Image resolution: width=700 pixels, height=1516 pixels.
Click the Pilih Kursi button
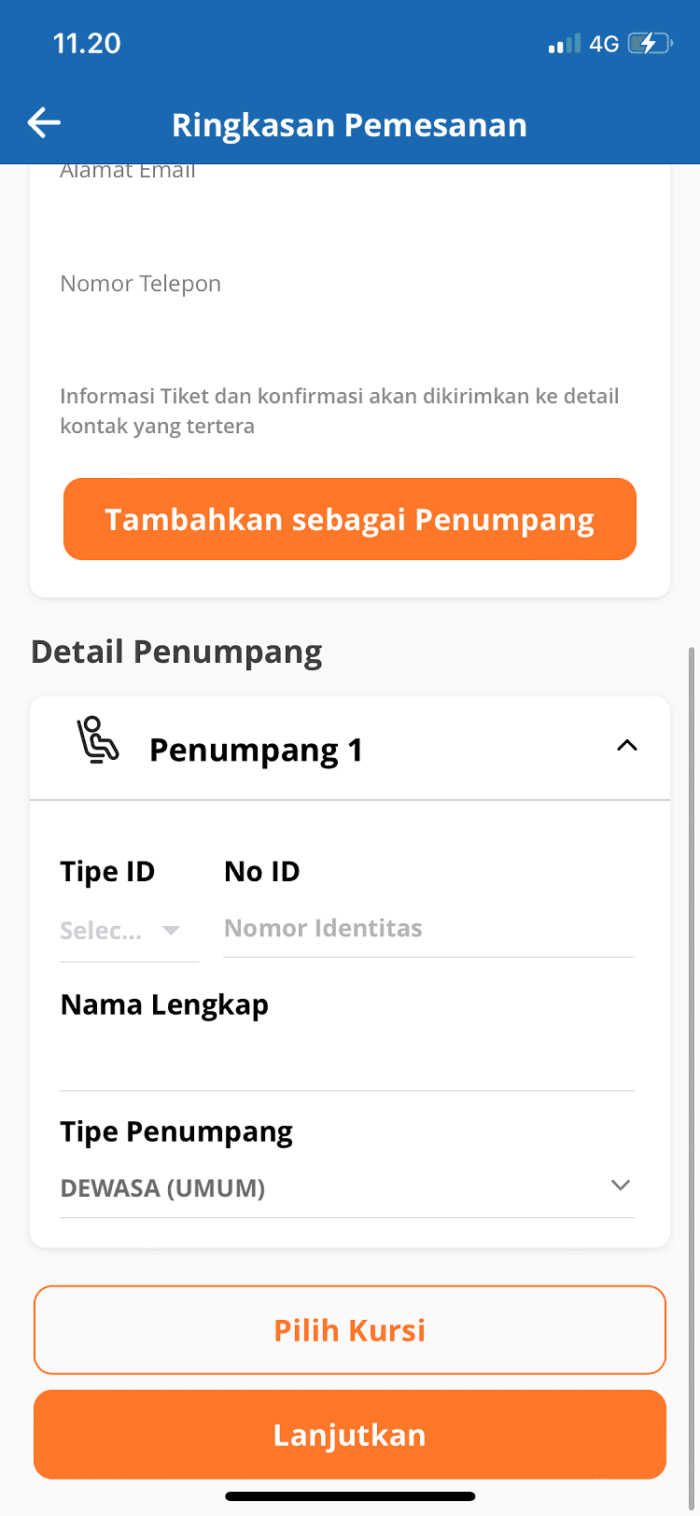click(x=350, y=1330)
